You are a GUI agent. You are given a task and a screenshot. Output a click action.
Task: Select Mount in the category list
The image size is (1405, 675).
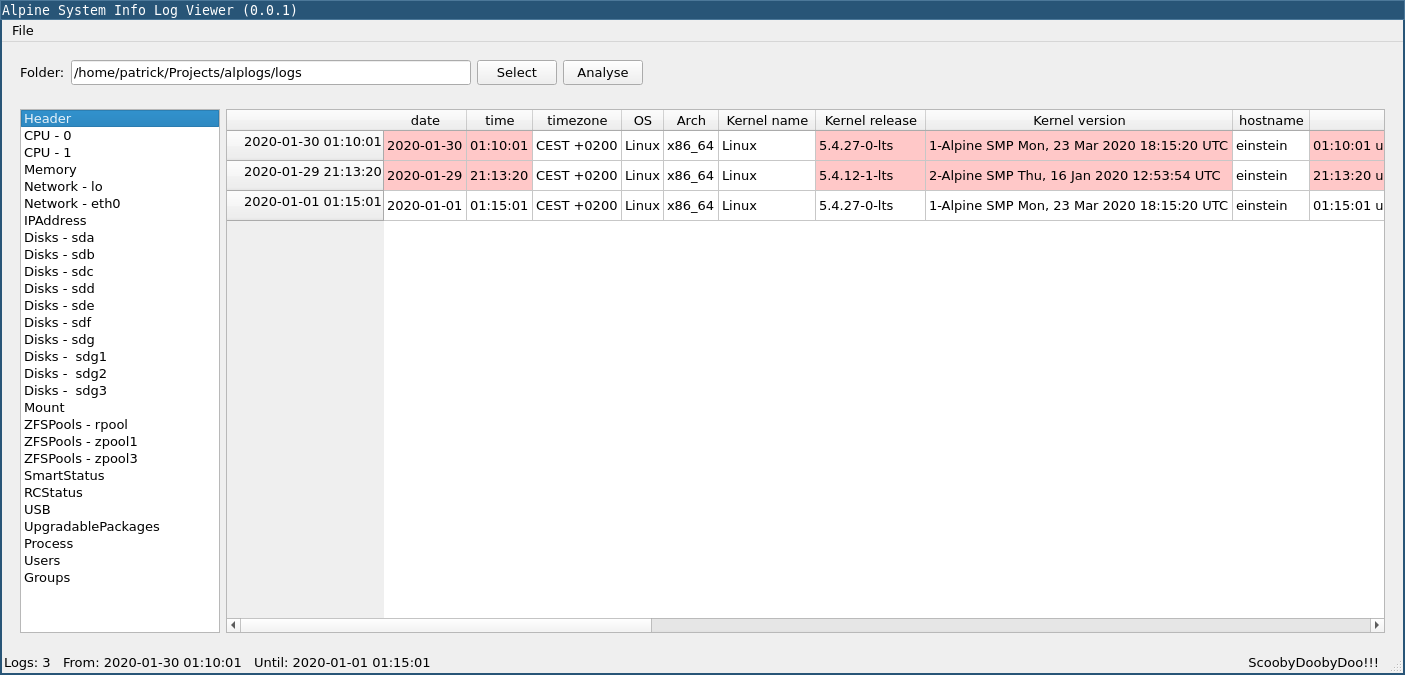pyautogui.click(x=120, y=408)
